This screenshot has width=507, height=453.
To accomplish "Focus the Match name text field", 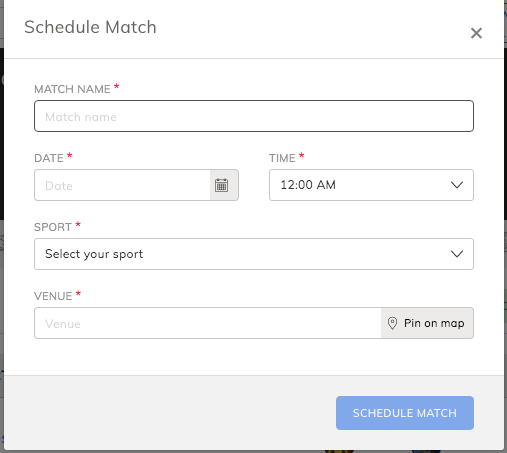I will click(x=254, y=116).
